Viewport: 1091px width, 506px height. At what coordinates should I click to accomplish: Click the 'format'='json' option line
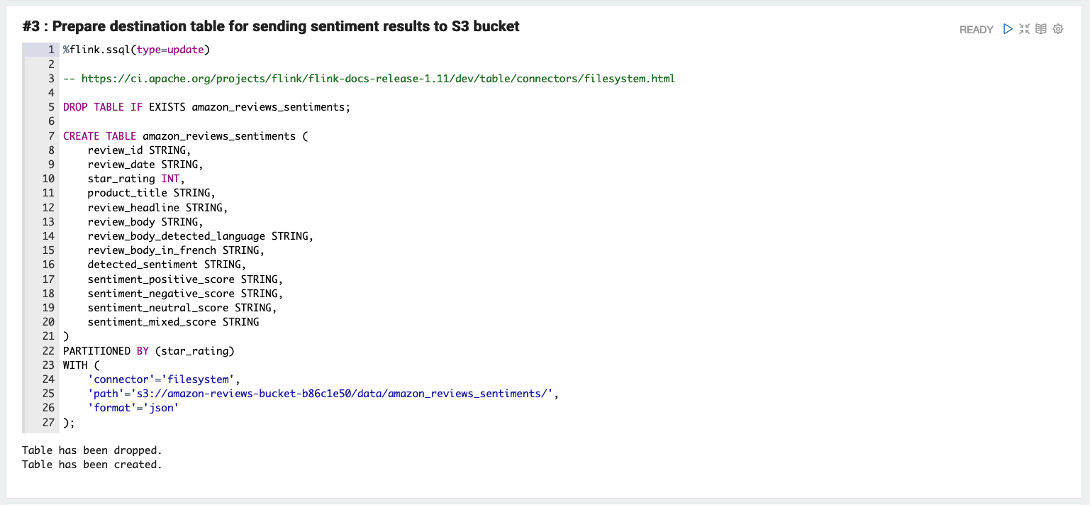pyautogui.click(x=134, y=408)
